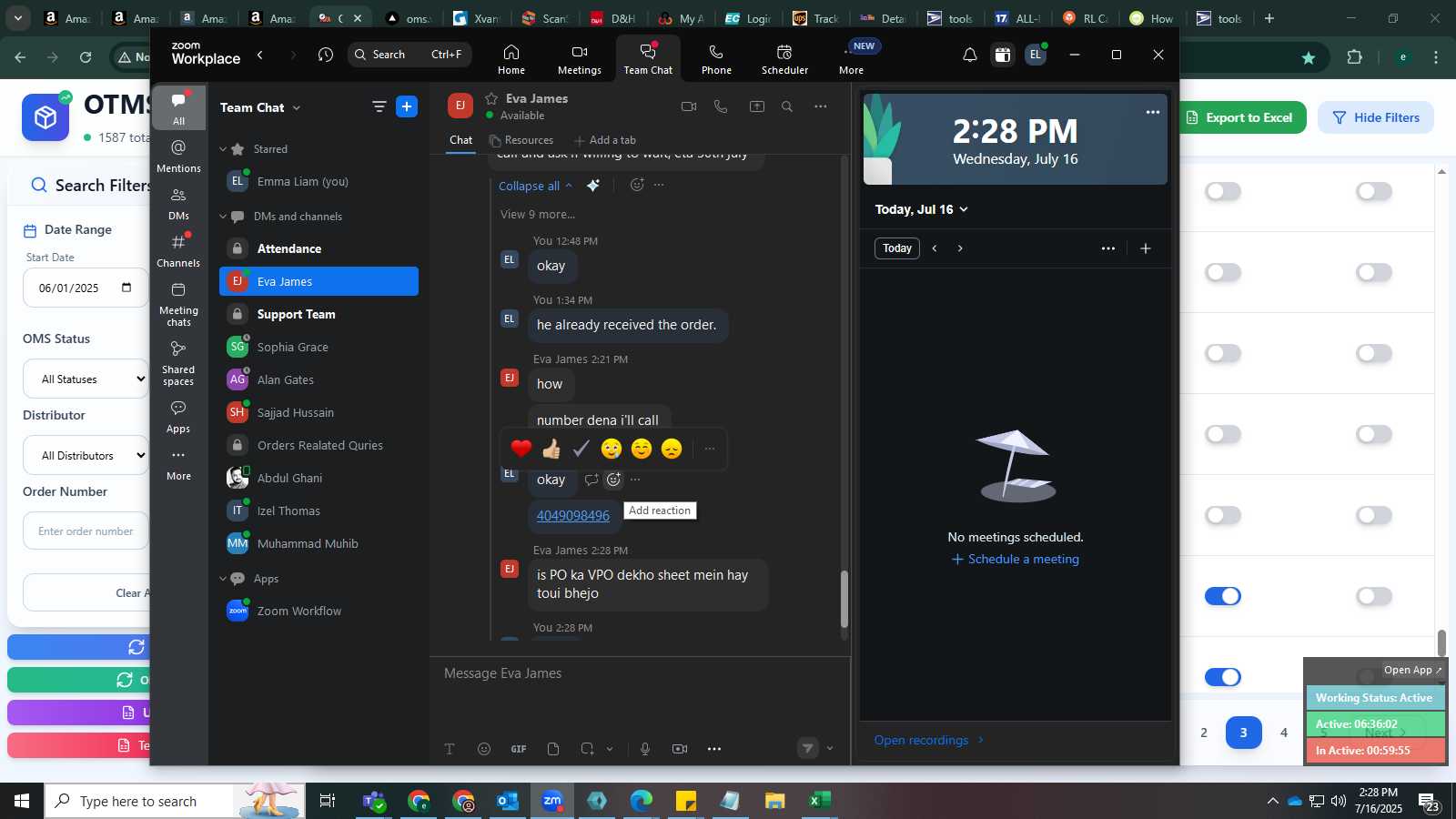Image resolution: width=1456 pixels, height=819 pixels.
Task: Open send options dropdown arrow
Action: (829, 749)
